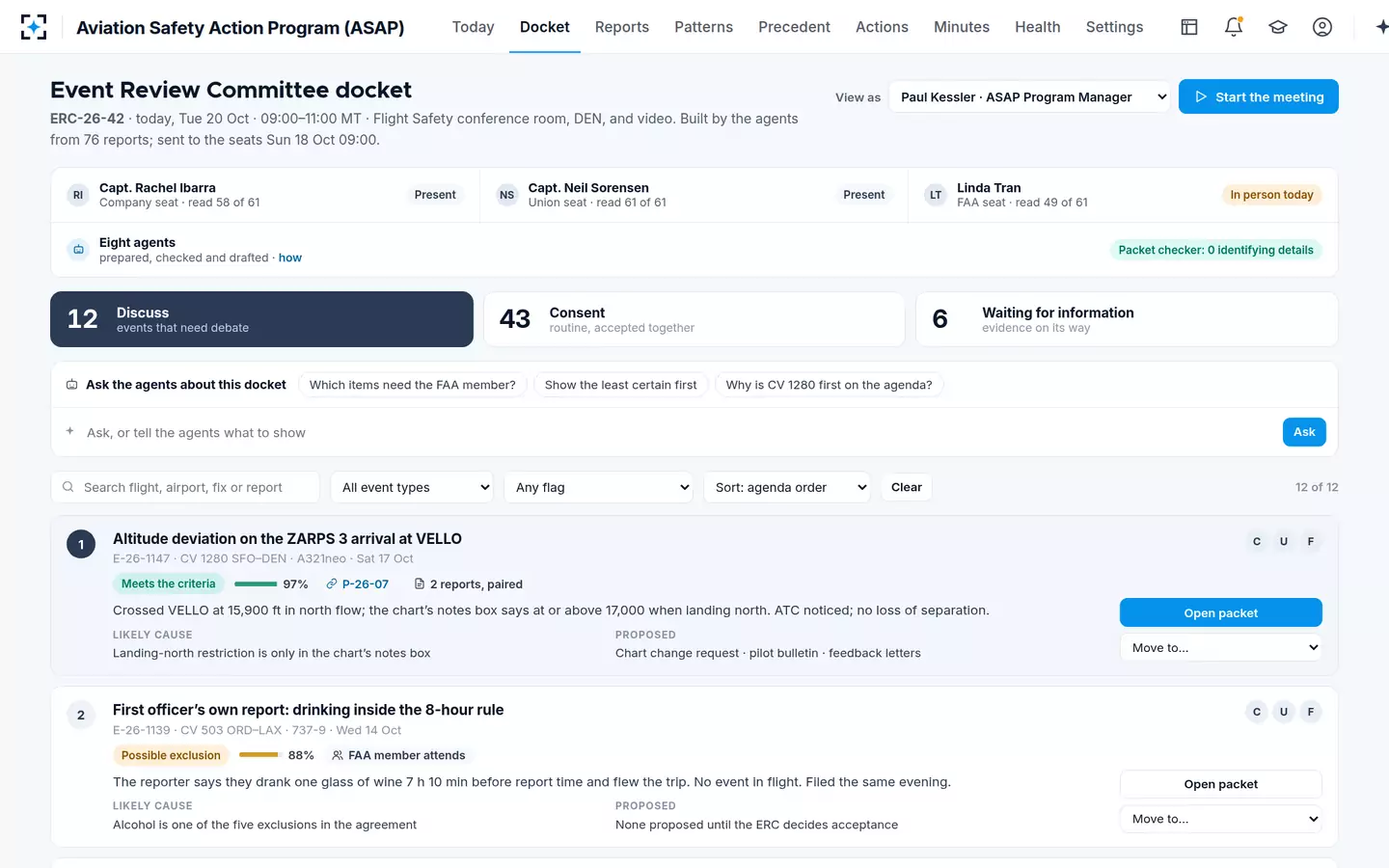Show the 6 Waiting for information items

click(x=1127, y=319)
